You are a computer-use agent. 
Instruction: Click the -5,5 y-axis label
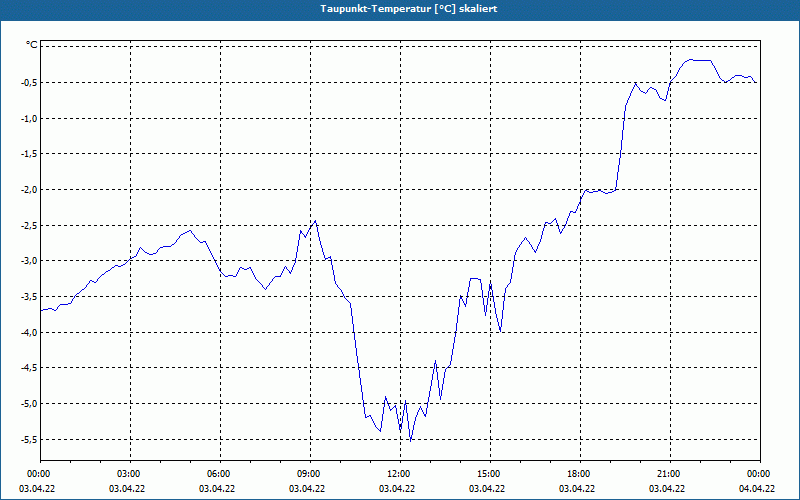tap(29, 439)
